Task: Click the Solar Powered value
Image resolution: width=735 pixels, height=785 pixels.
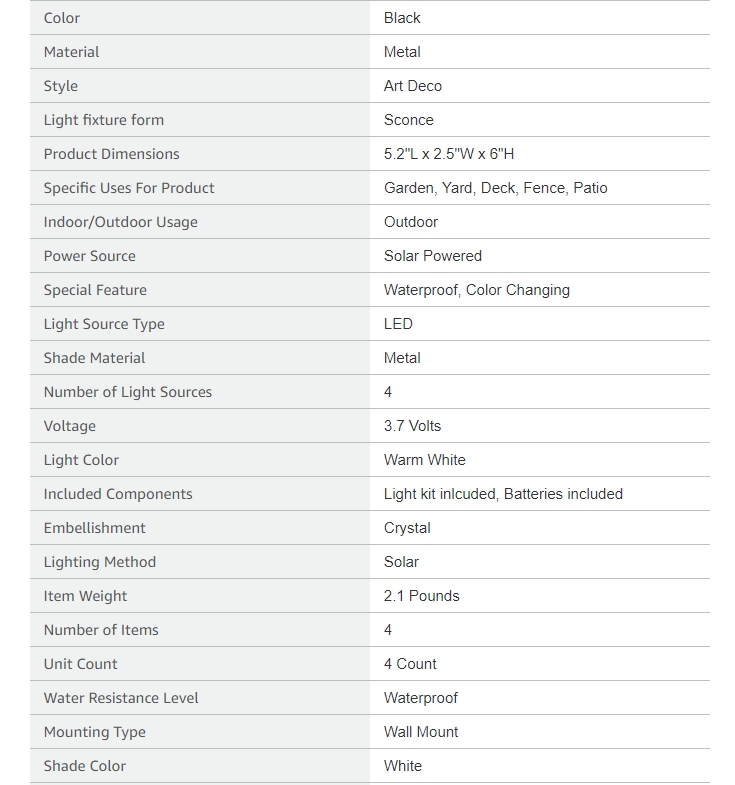Action: 433,256
